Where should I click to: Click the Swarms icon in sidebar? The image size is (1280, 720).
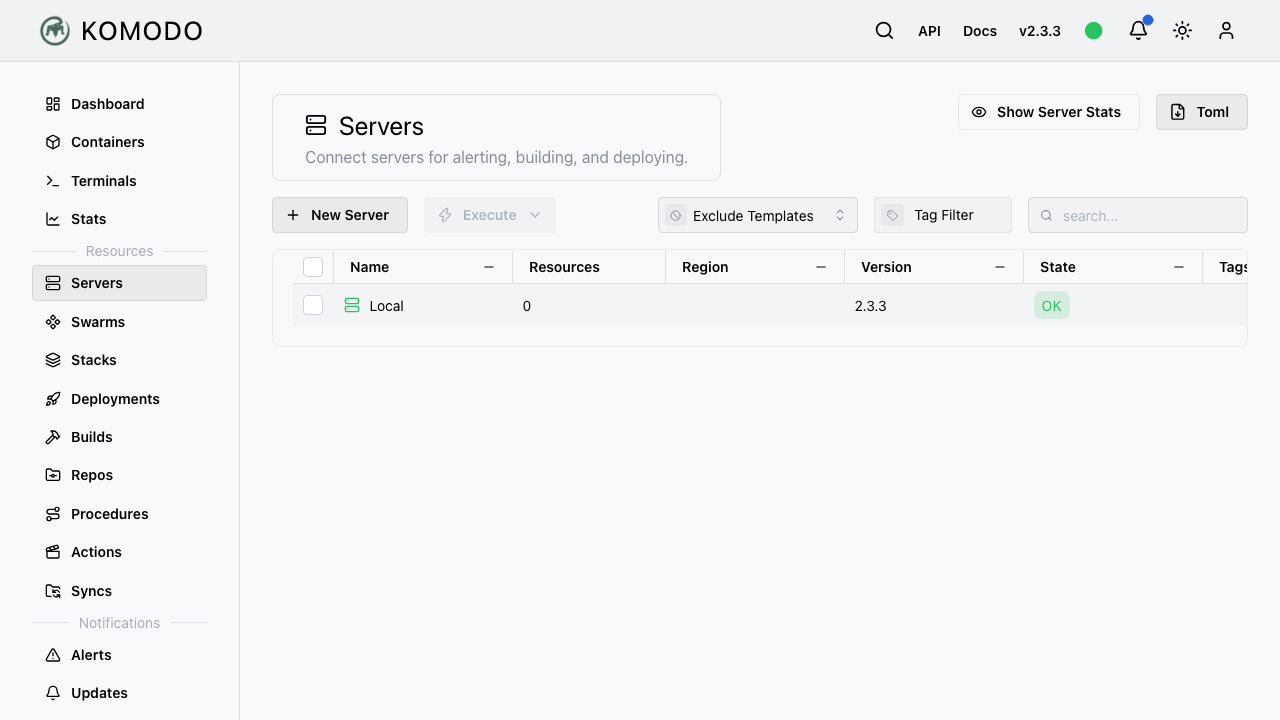53,322
